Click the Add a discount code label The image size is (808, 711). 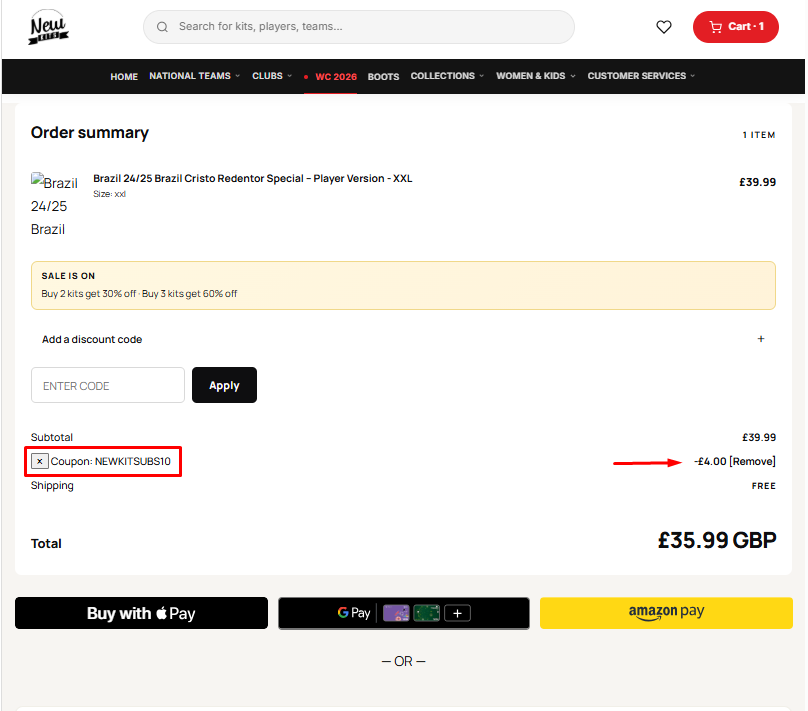click(92, 340)
